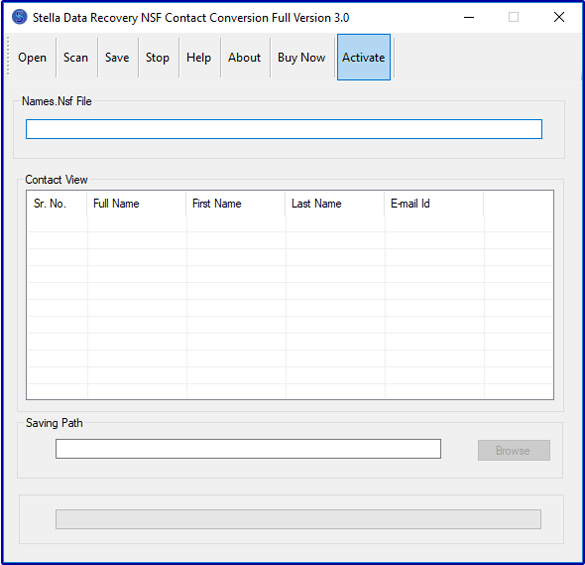This screenshot has width=585, height=565.
Task: Click the Last Name column header
Action: [x=335, y=203]
